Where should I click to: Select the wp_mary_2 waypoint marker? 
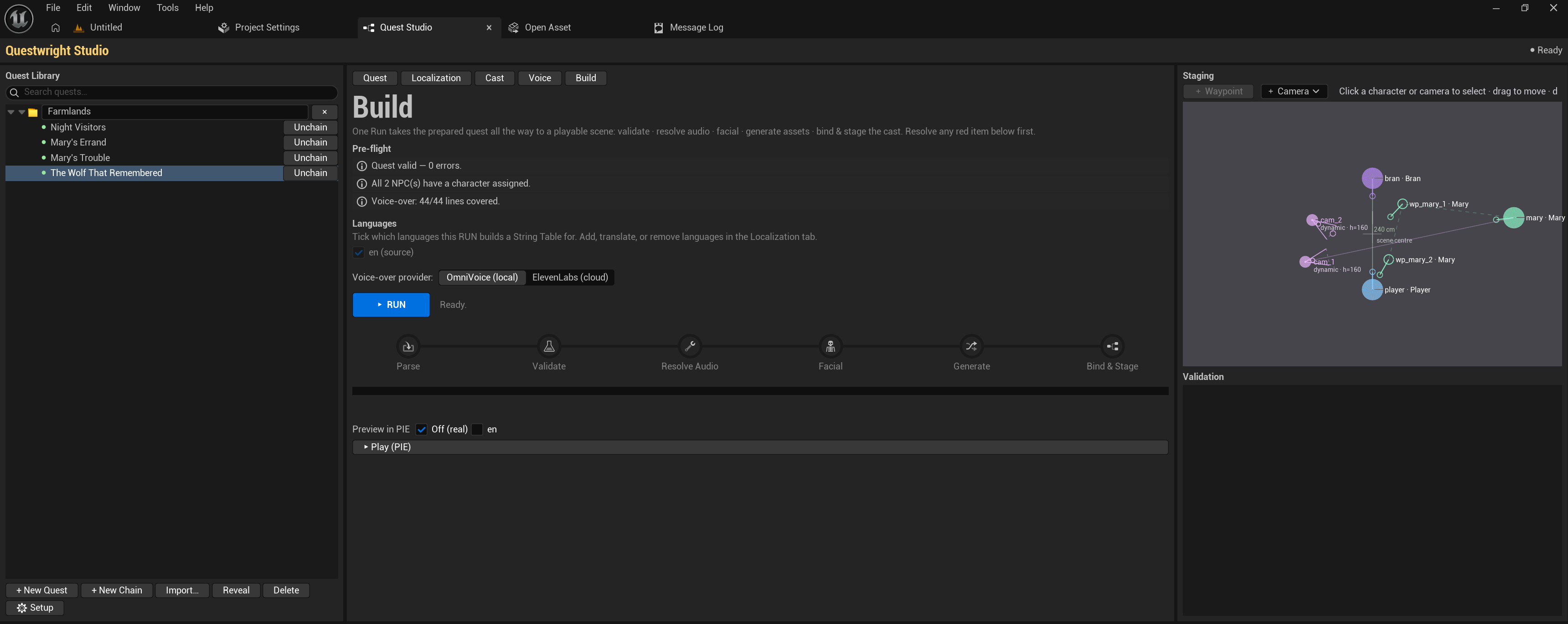pos(1388,260)
